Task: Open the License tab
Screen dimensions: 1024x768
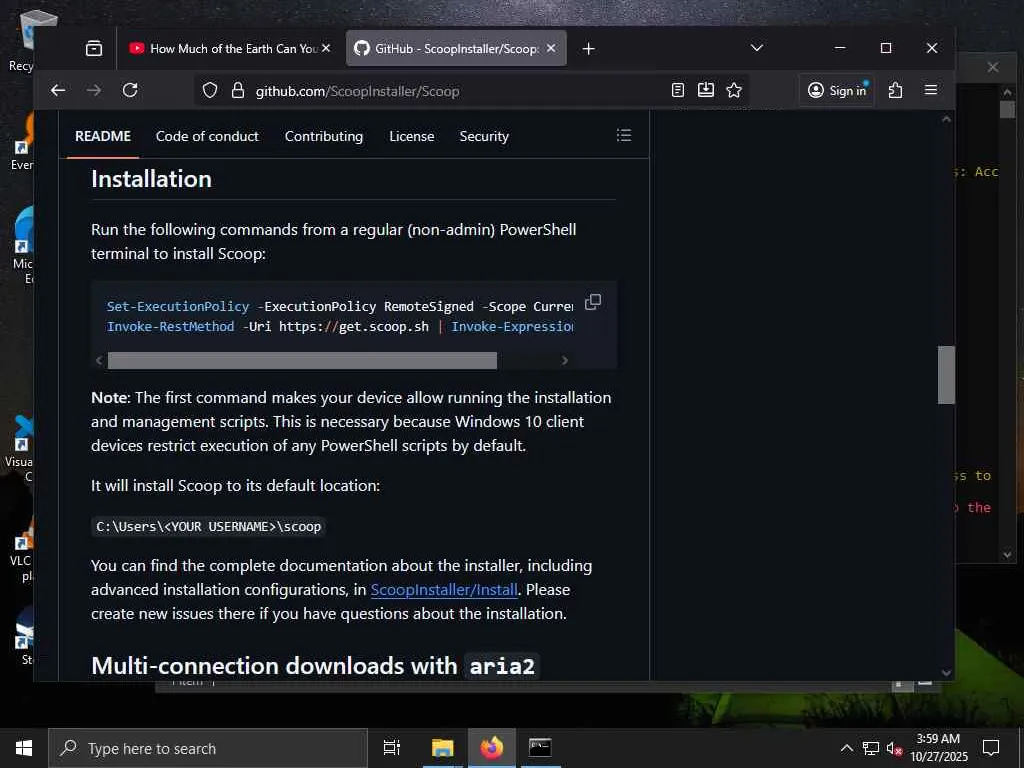Action: pyautogui.click(x=411, y=136)
